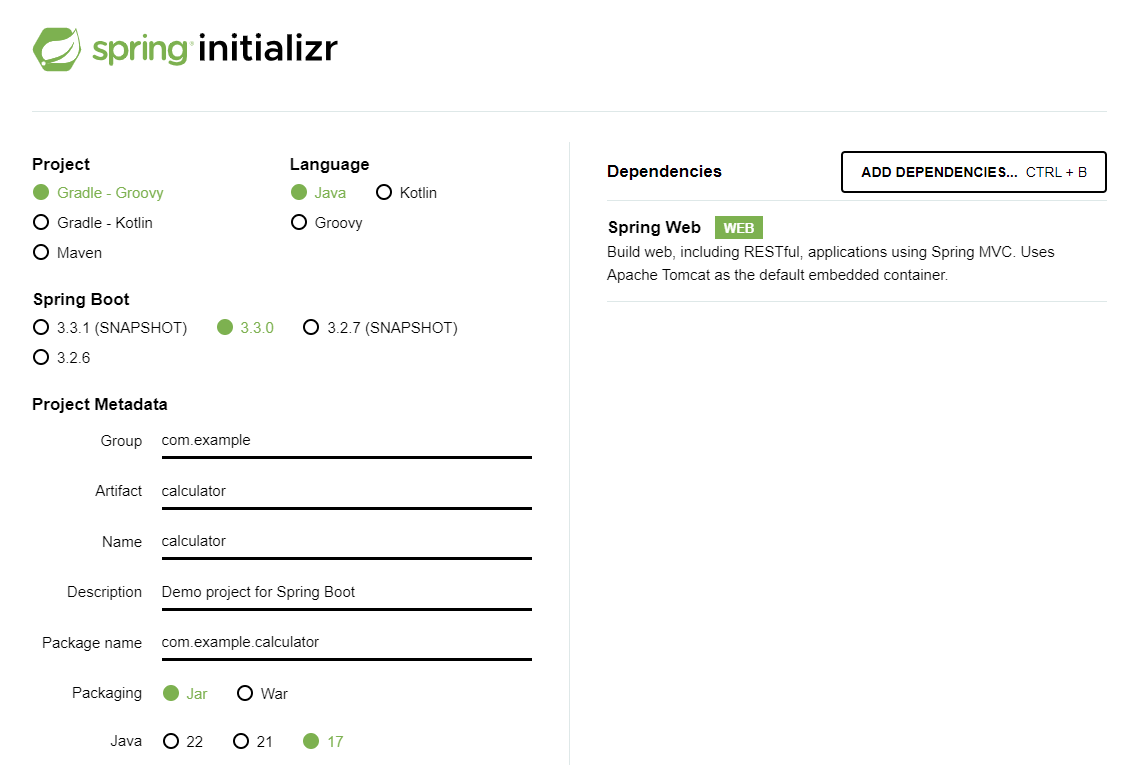Click the green WEB tag badge

point(738,228)
